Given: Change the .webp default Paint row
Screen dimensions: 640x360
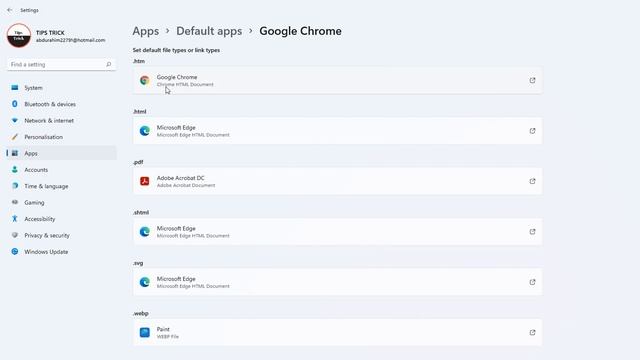Looking at the screenshot, I should point(338,333).
